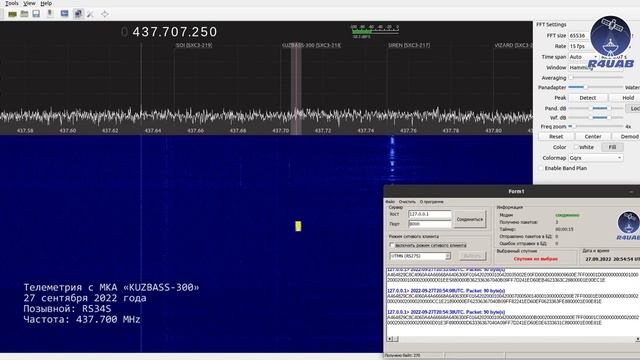Click the greyed Выбрать button
This screenshot has width=640, height=360.
(473, 256)
